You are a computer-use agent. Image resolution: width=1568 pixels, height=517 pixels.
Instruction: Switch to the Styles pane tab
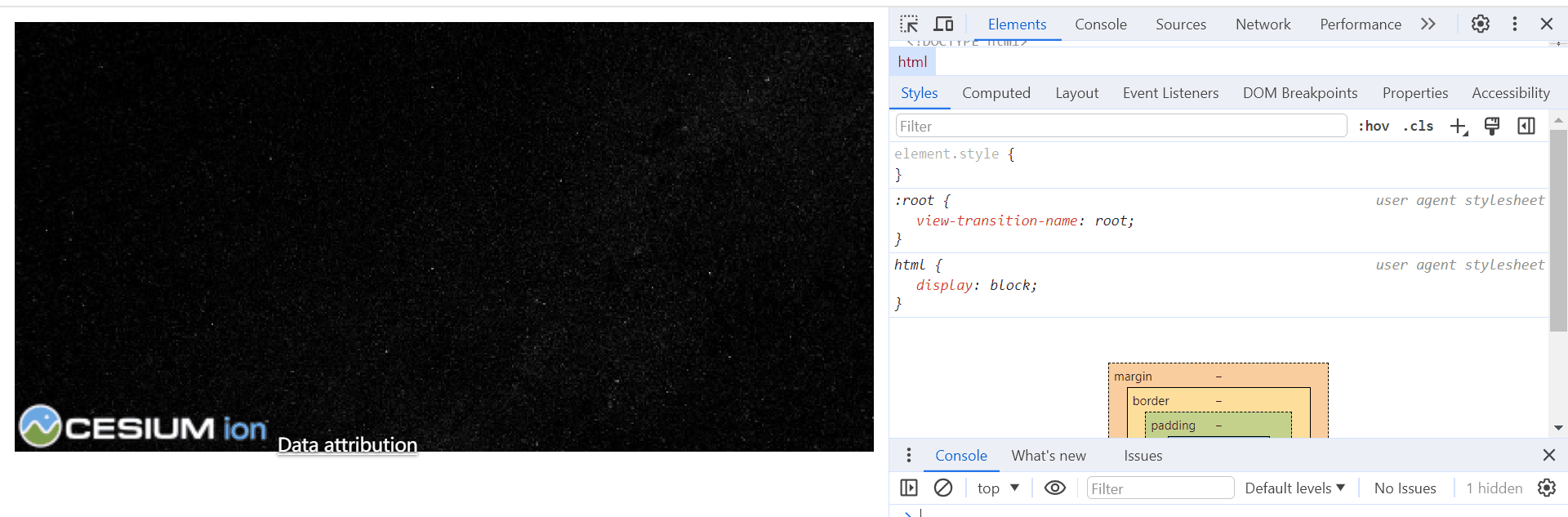pos(920,93)
